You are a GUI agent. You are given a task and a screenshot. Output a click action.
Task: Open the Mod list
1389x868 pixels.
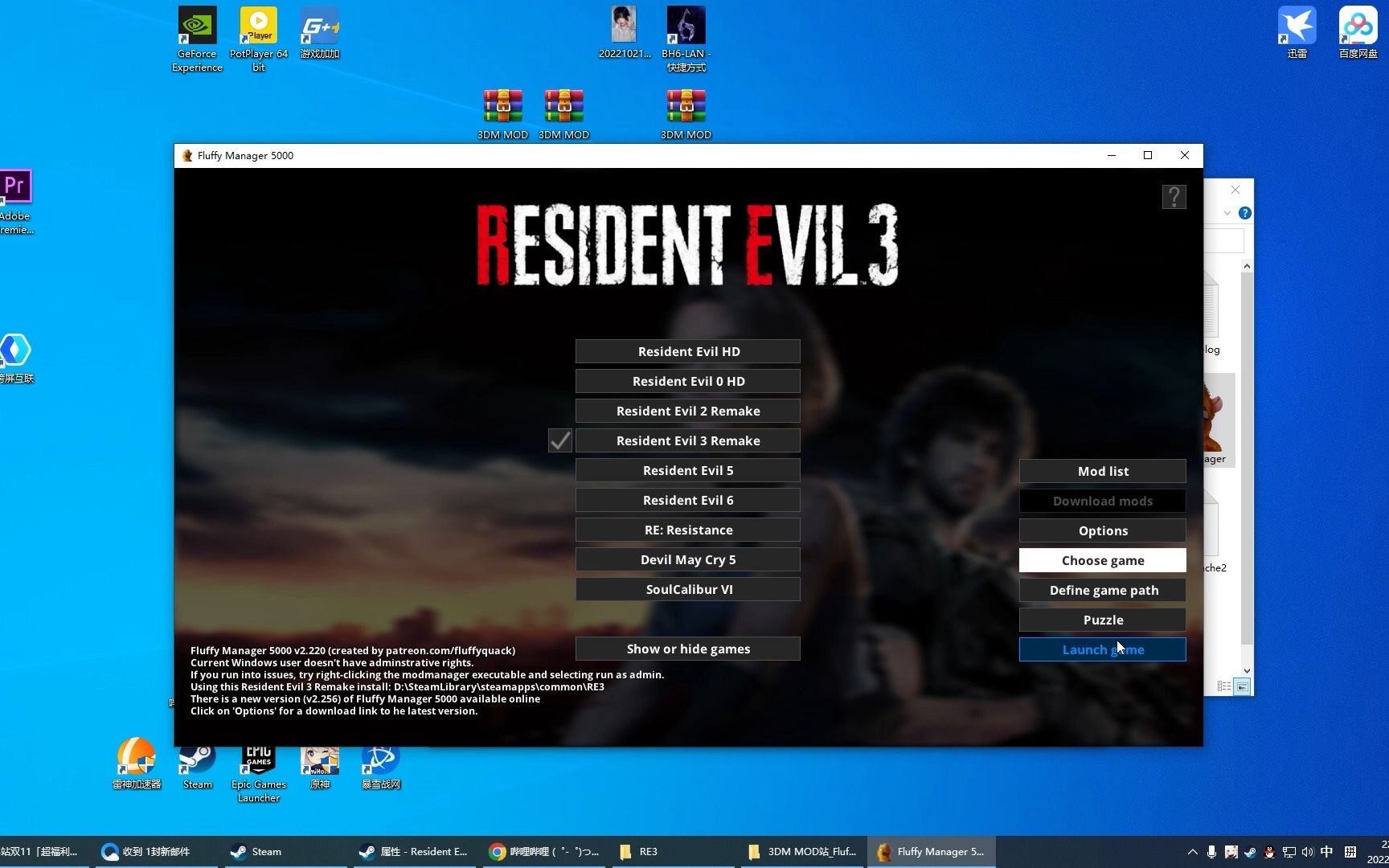coord(1103,471)
